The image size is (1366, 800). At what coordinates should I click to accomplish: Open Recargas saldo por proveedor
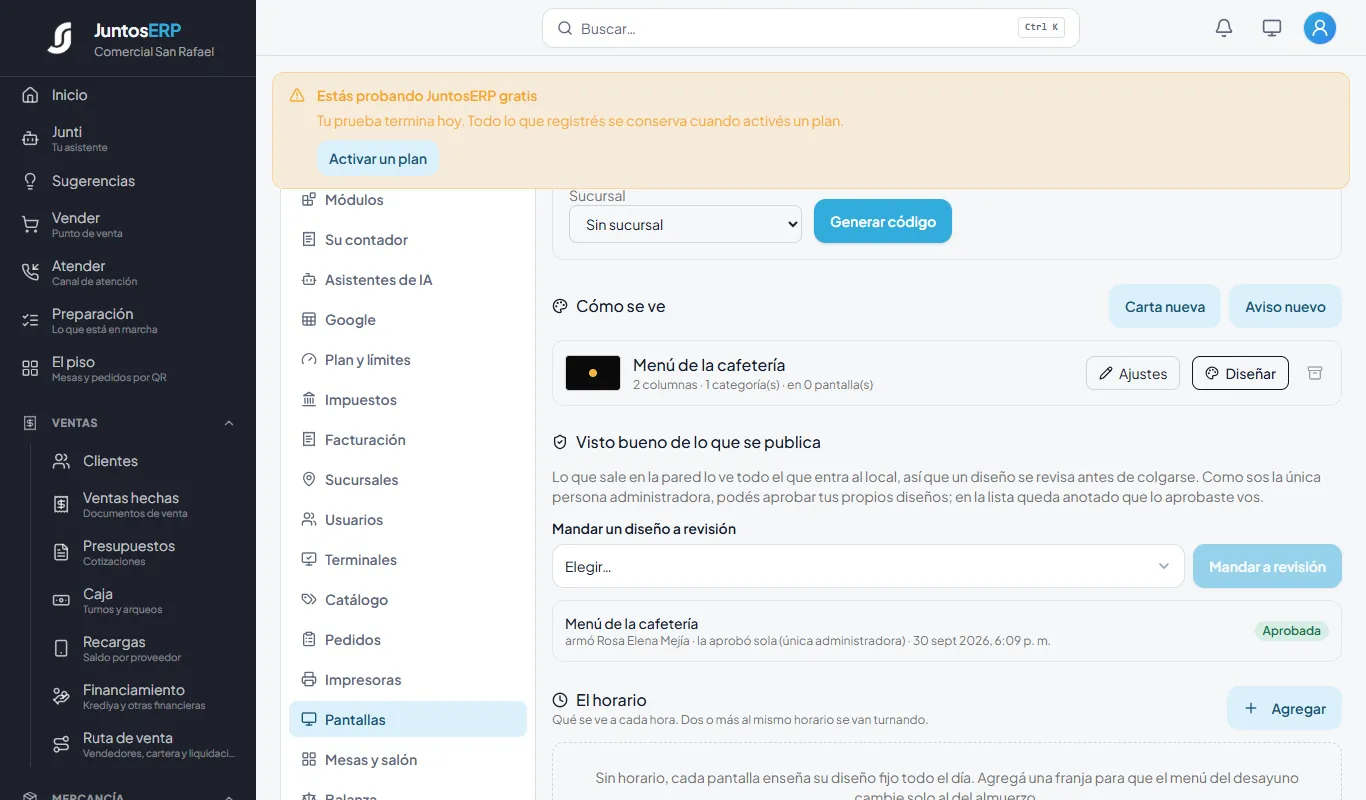[143, 648]
